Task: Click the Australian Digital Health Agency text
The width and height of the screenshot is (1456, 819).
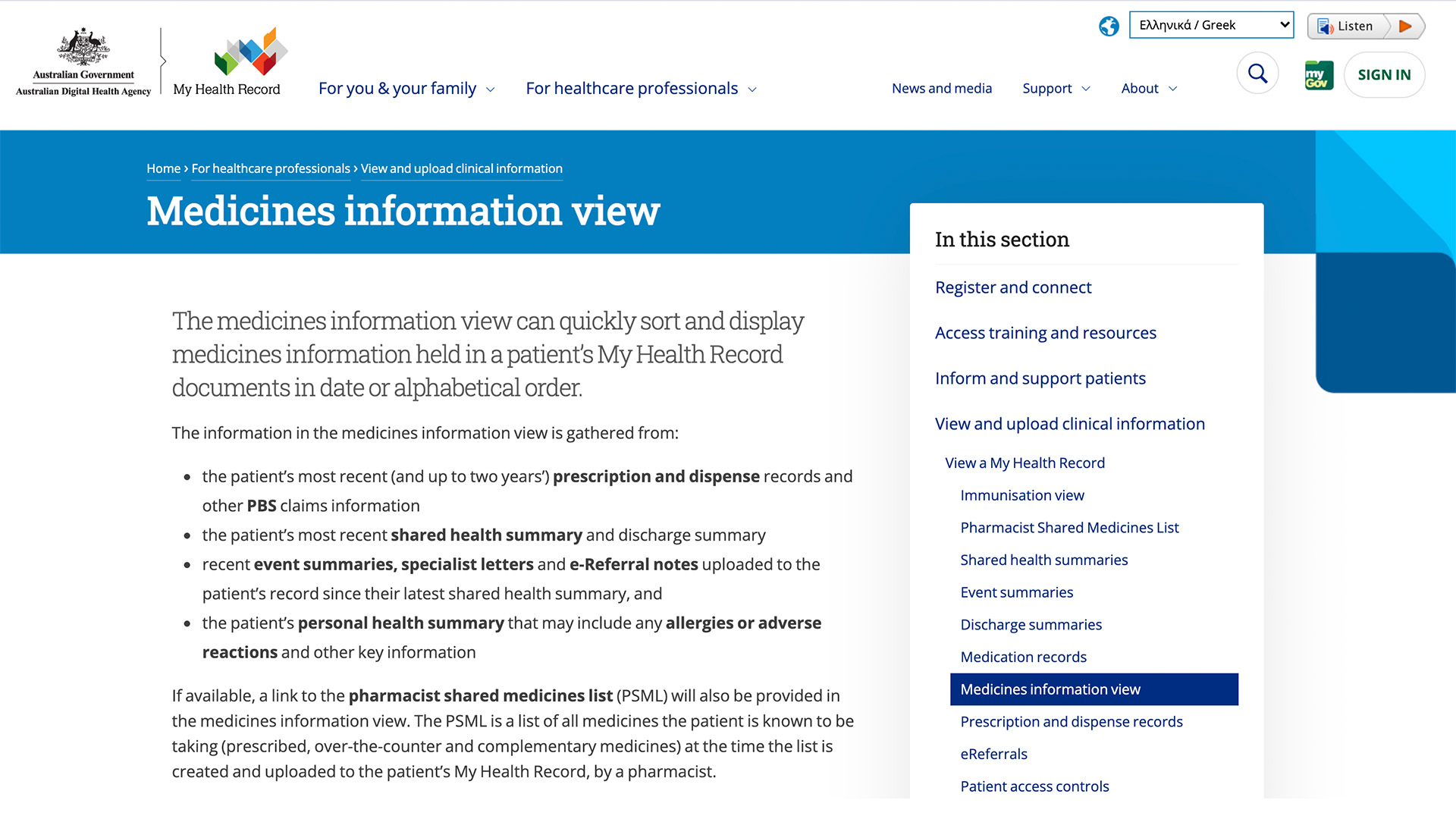Action: point(83,92)
